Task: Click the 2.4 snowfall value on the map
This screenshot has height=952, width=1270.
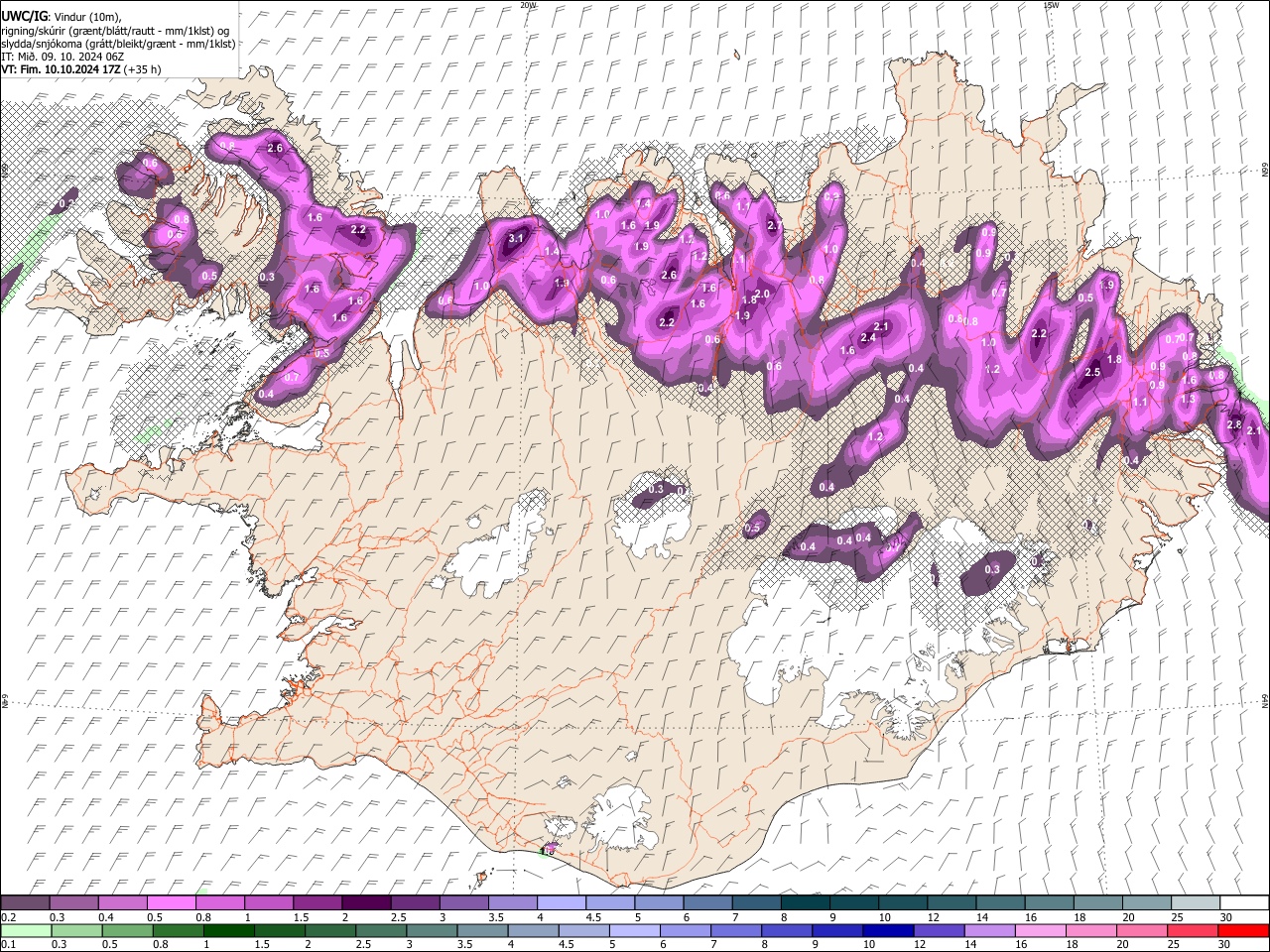Action: coord(868,338)
